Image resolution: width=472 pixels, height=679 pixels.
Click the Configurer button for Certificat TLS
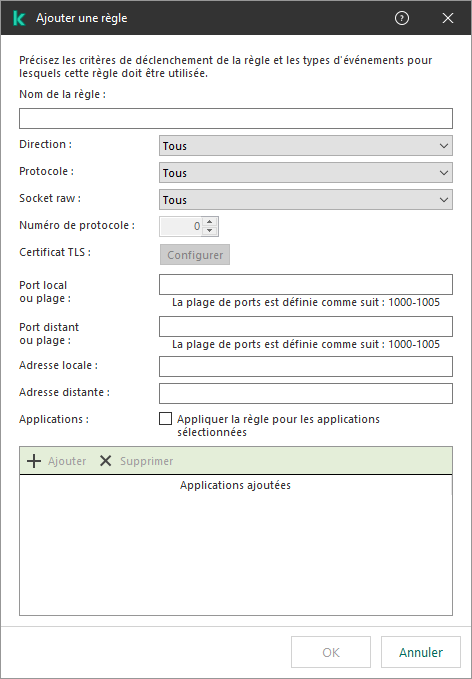[x=195, y=255]
